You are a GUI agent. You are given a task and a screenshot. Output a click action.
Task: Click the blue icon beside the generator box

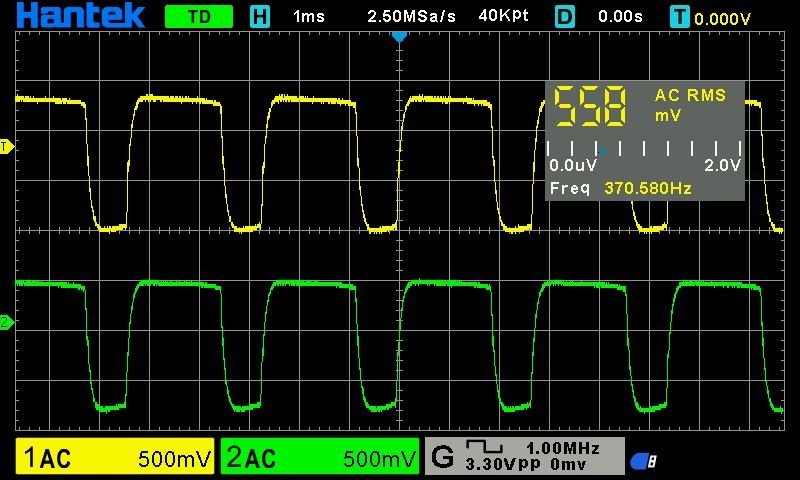pyautogui.click(x=643, y=460)
